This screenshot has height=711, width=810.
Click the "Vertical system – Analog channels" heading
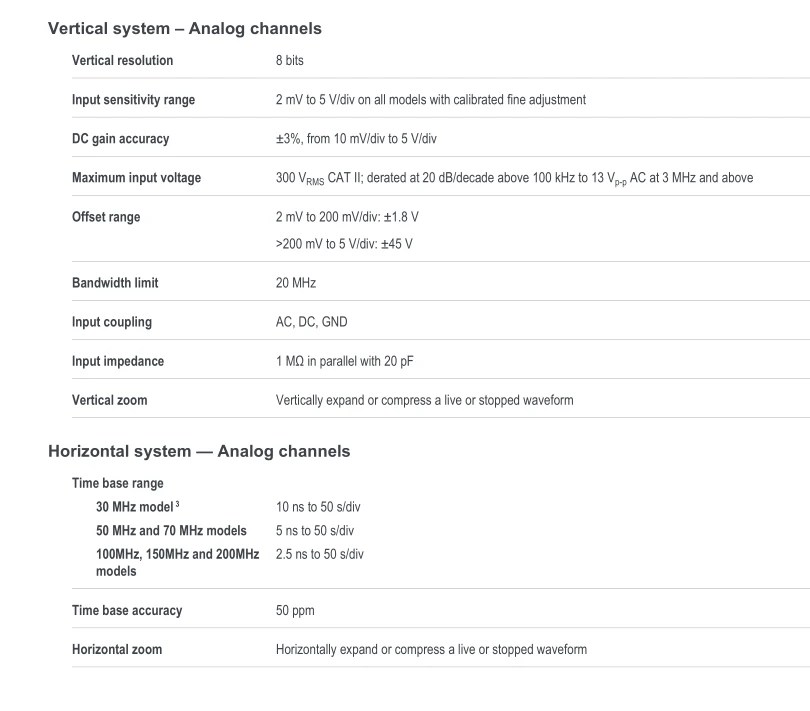(184, 29)
